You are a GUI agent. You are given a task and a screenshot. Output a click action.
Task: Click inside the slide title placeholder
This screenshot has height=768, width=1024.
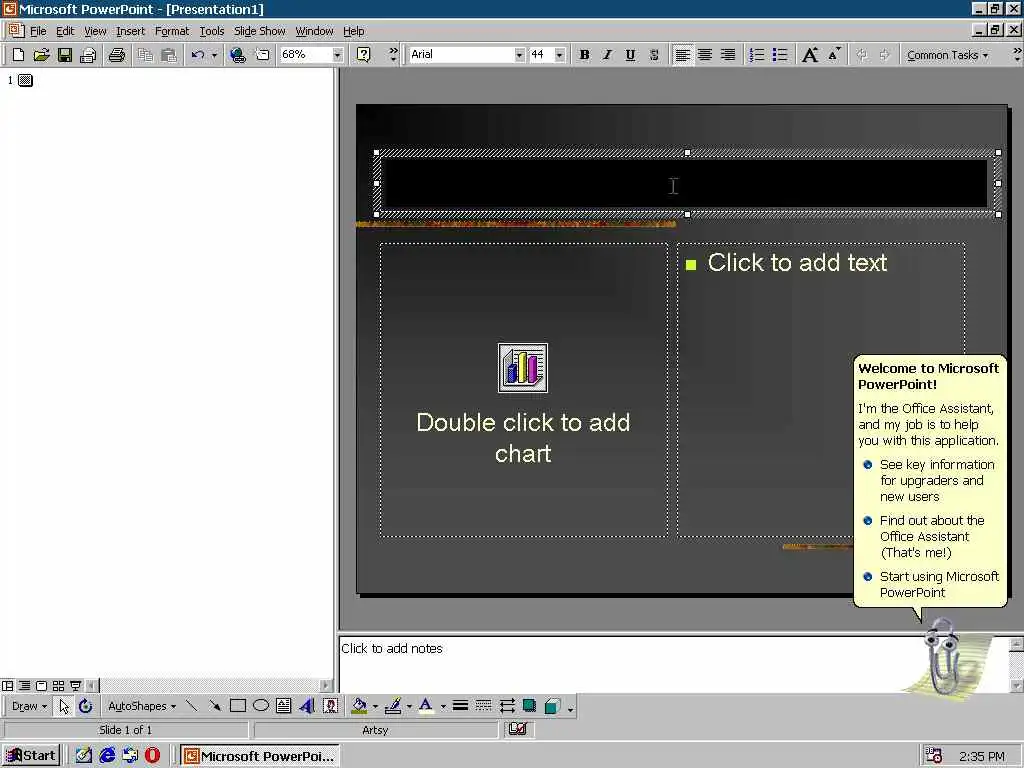[x=687, y=184]
